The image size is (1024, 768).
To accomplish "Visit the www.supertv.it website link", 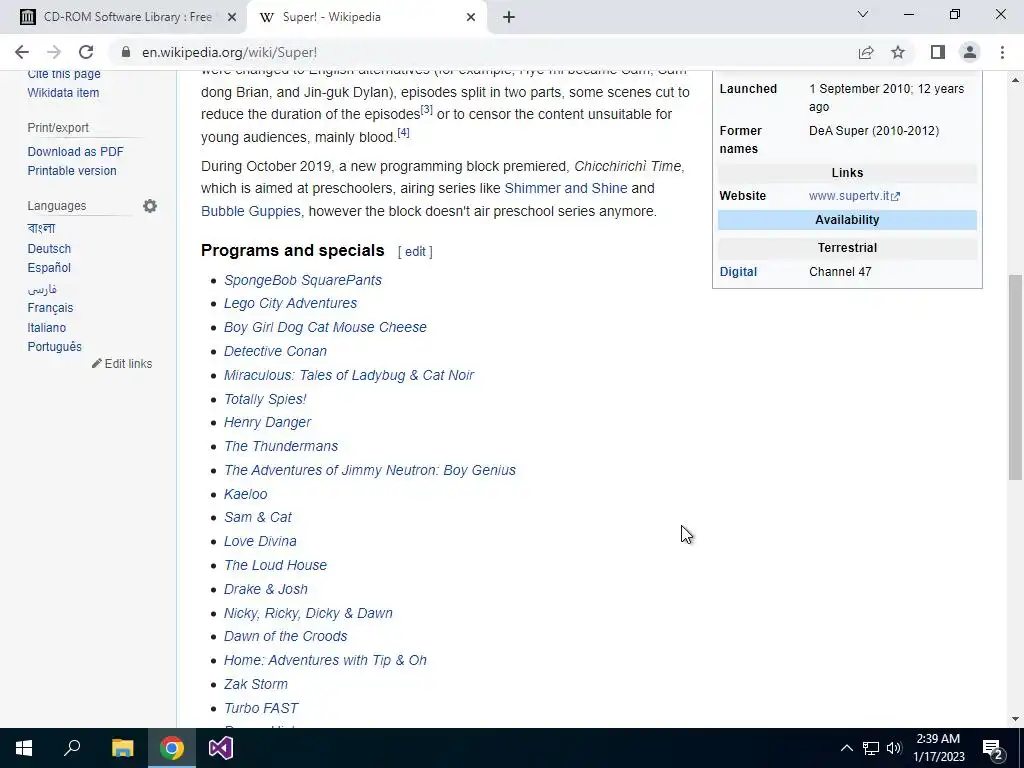I will 854,196.
